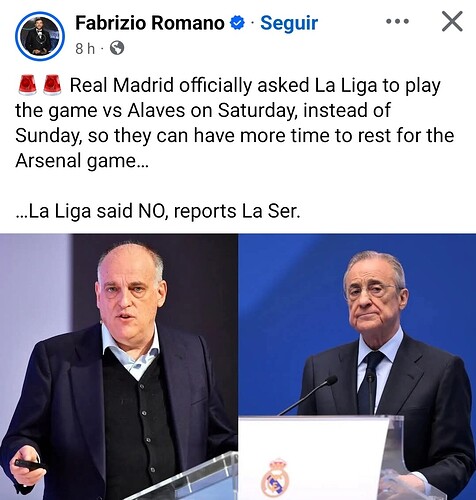The height and width of the screenshot is (500, 476).
Task: Click the globe public-audience icon
Action: coord(117,48)
